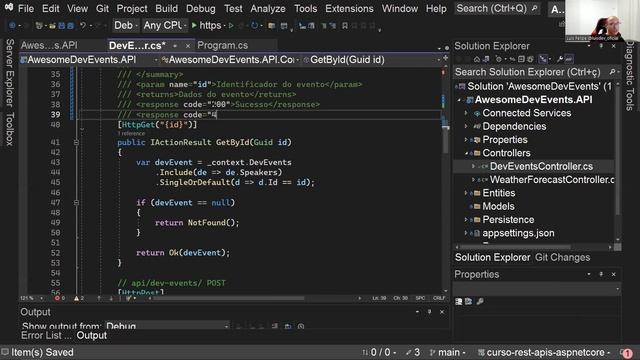
Task: Open the Show output from Debug dropdown
Action: coord(167,326)
